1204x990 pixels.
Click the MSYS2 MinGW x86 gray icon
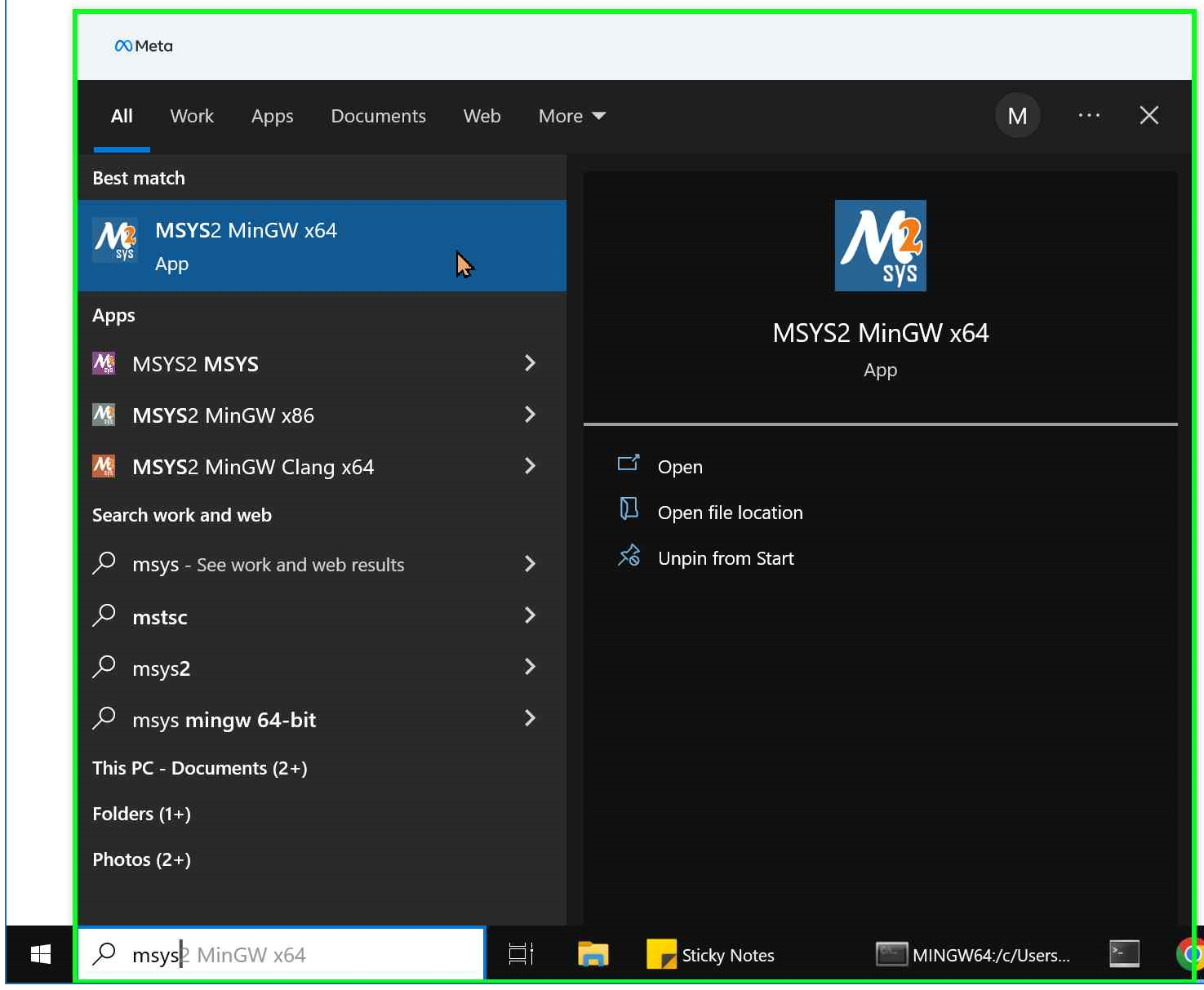(104, 415)
